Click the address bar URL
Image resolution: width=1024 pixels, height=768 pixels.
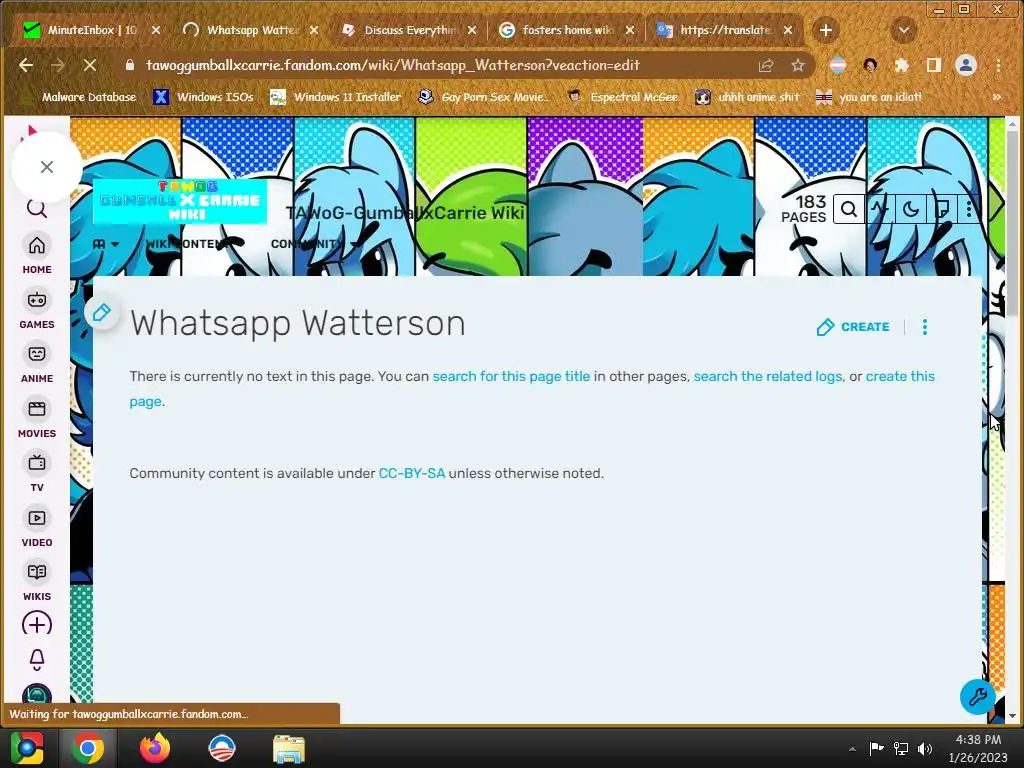point(392,65)
